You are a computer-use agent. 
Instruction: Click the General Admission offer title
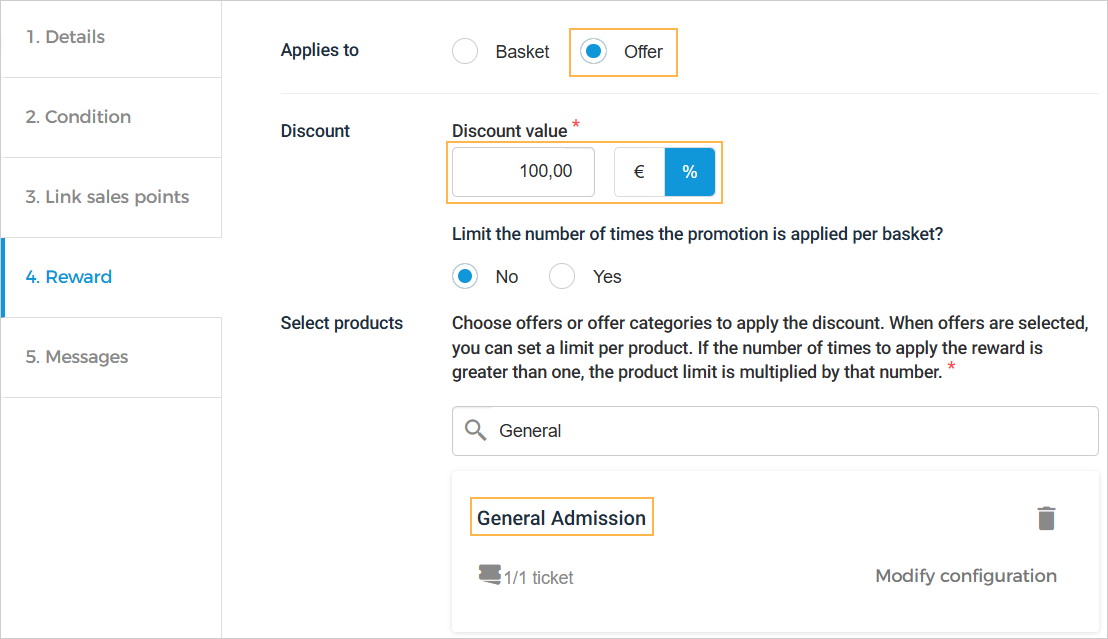561,518
